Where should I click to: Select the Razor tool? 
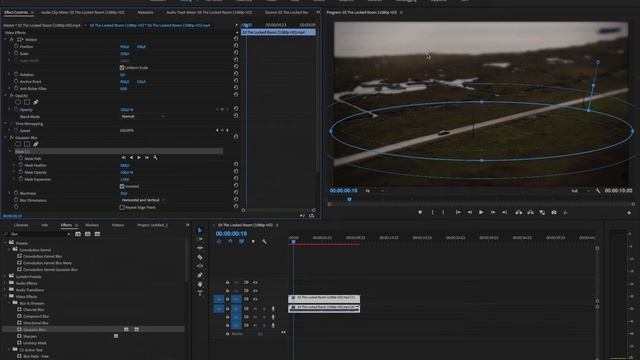pyautogui.click(x=200, y=257)
